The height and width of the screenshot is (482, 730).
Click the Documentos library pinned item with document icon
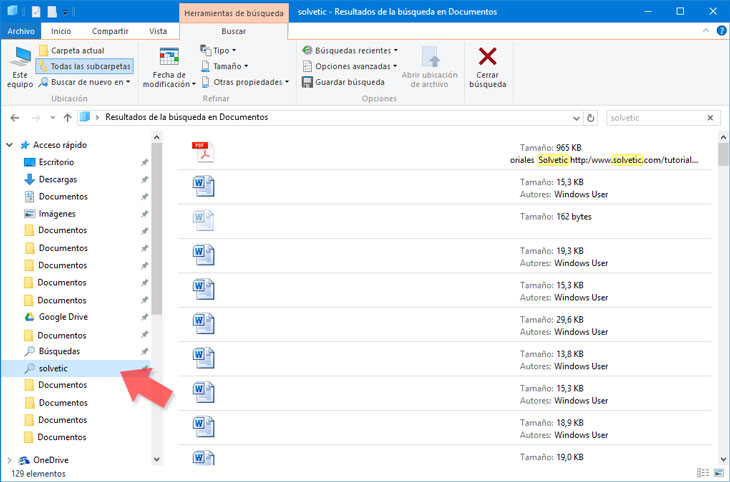(56, 197)
